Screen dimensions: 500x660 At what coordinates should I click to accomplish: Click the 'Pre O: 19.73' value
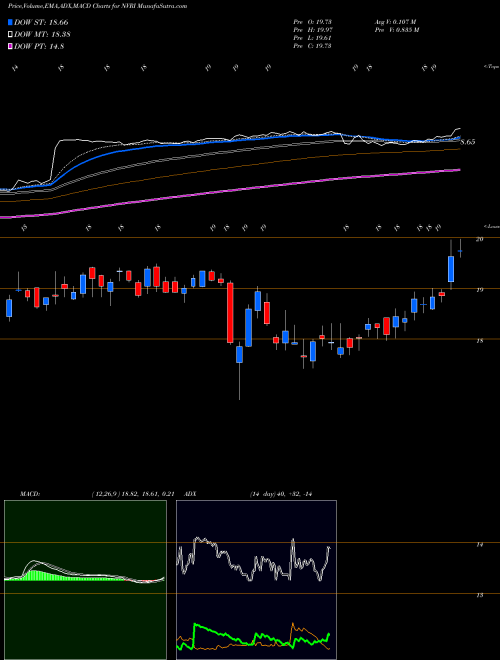[312, 21]
